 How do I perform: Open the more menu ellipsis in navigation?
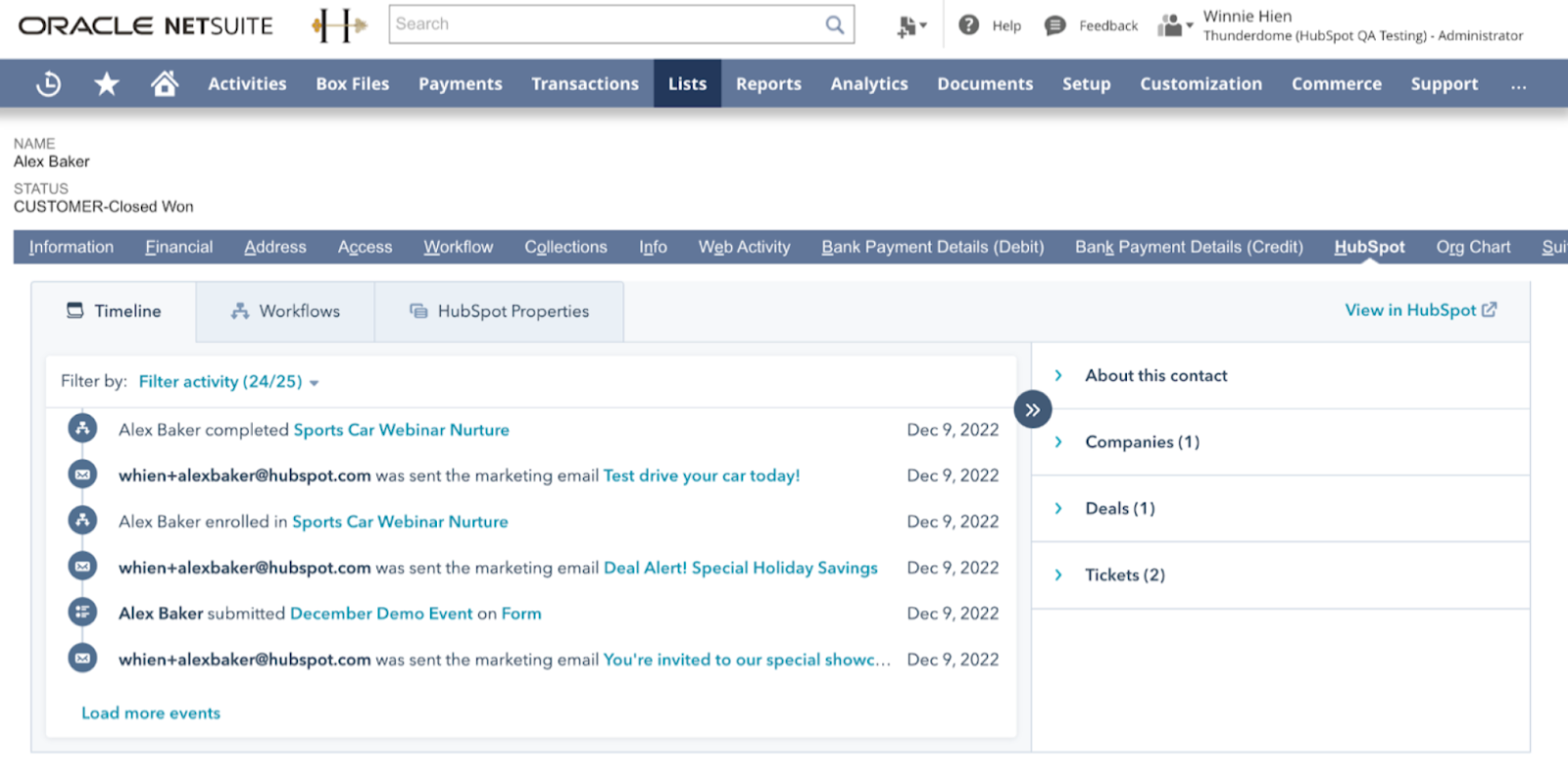click(x=1518, y=85)
